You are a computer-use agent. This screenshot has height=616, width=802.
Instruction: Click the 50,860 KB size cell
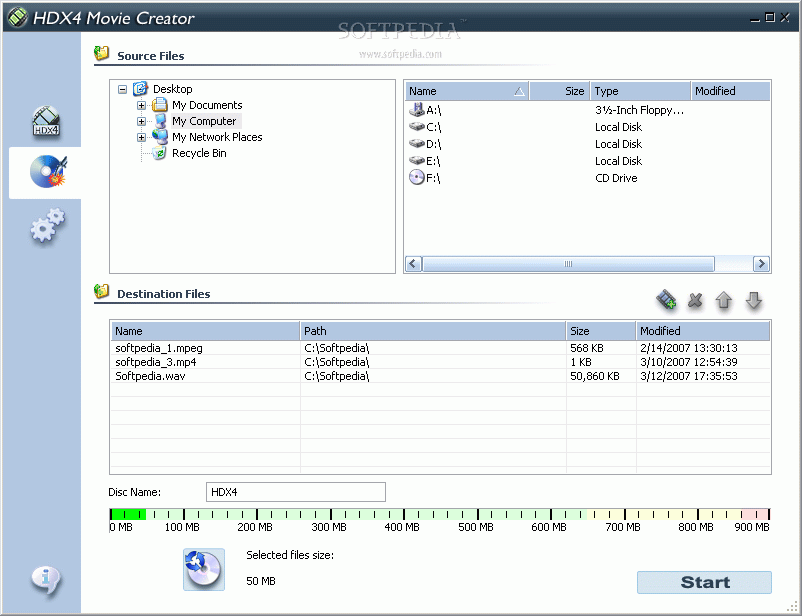pyautogui.click(x=595, y=376)
